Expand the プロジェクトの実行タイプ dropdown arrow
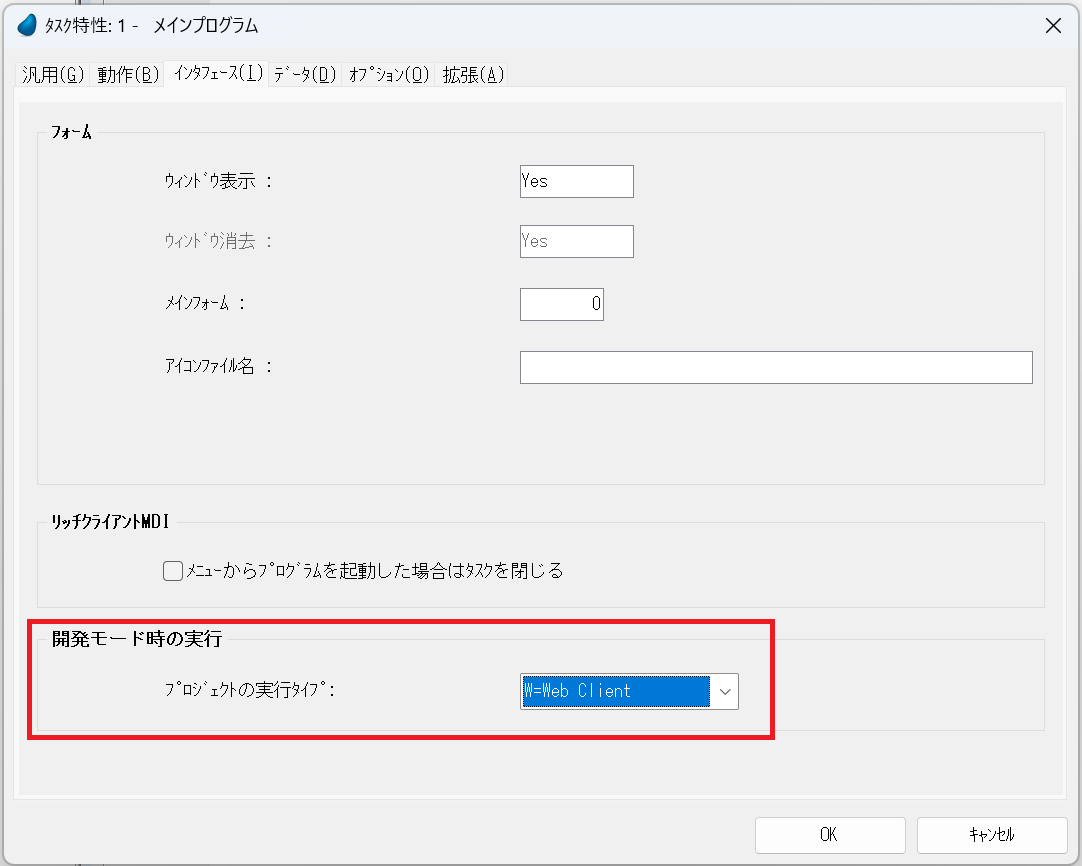Image resolution: width=1082 pixels, height=866 pixels. [725, 691]
